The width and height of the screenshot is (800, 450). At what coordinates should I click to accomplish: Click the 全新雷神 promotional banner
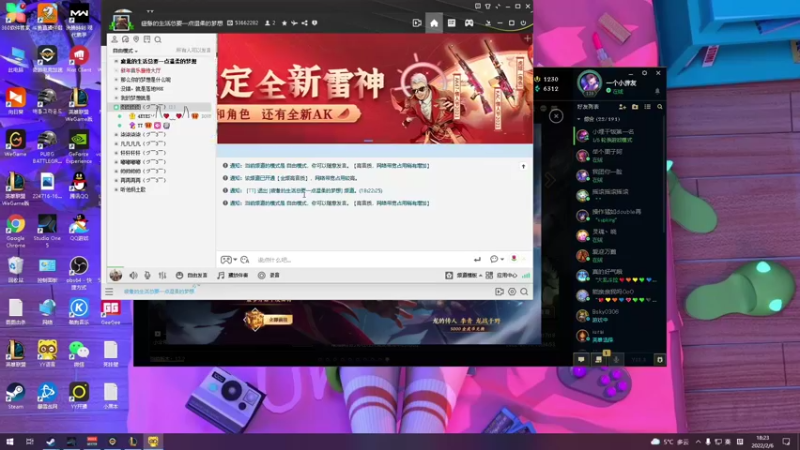(x=375, y=88)
